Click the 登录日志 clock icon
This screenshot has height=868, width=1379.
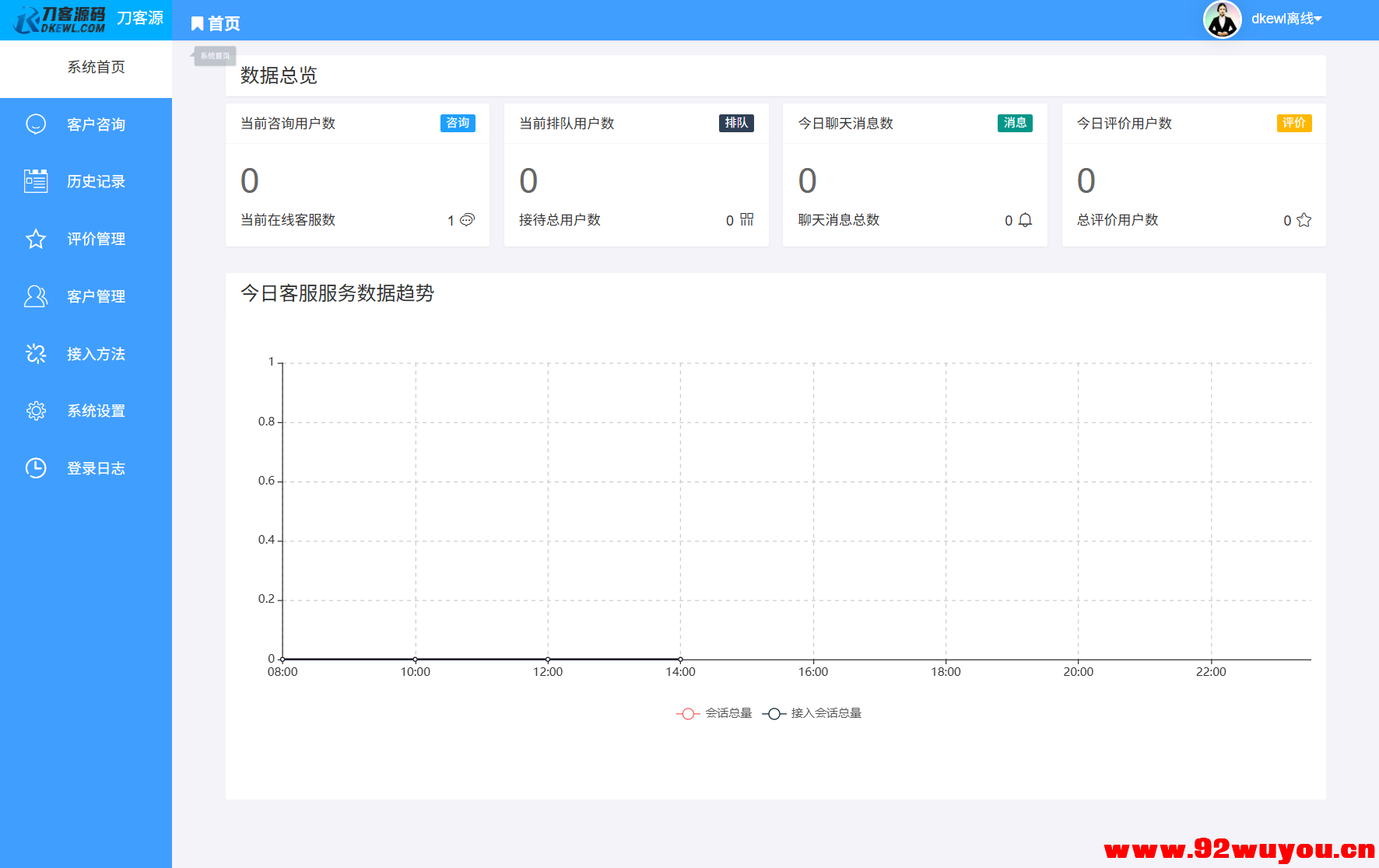coord(36,467)
